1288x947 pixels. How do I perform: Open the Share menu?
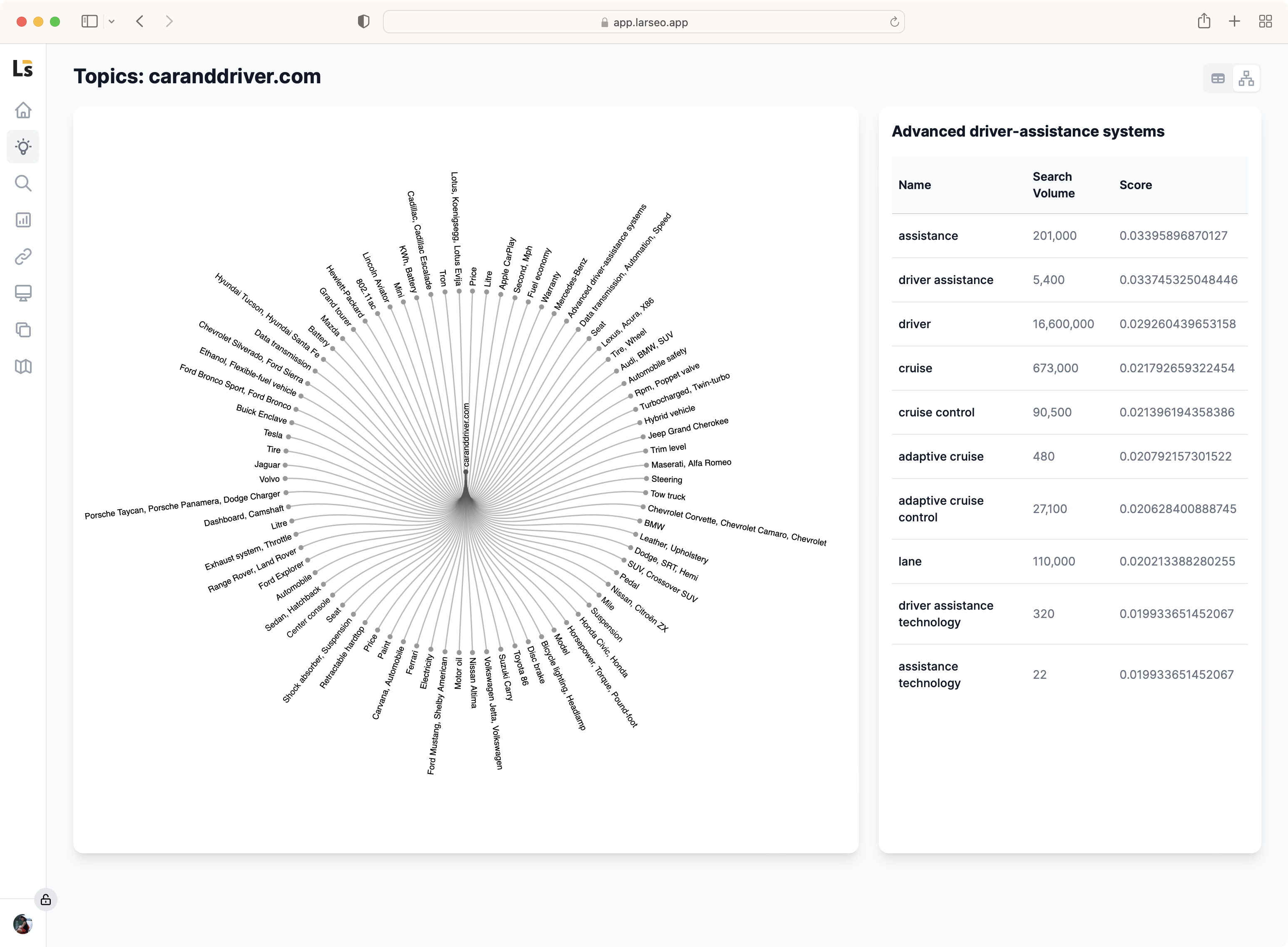click(1204, 21)
